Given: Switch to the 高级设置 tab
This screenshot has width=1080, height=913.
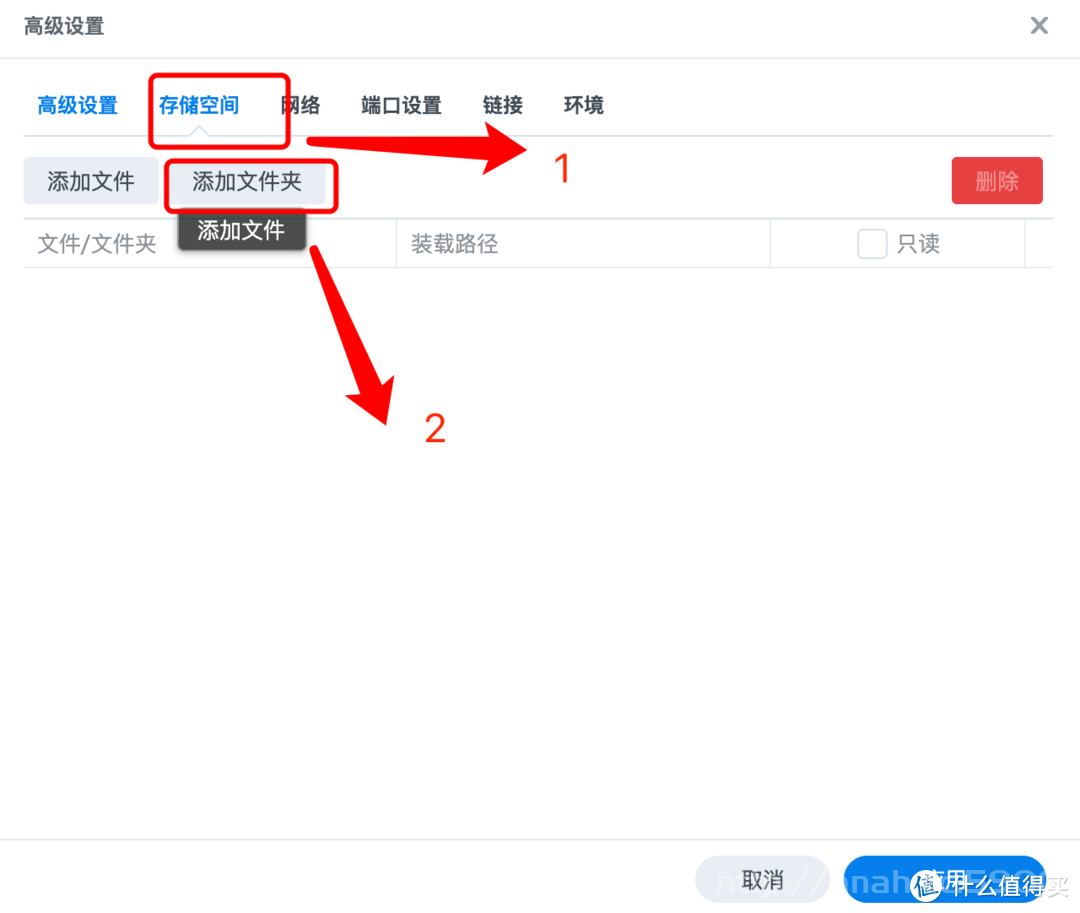Looking at the screenshot, I should click(78, 105).
